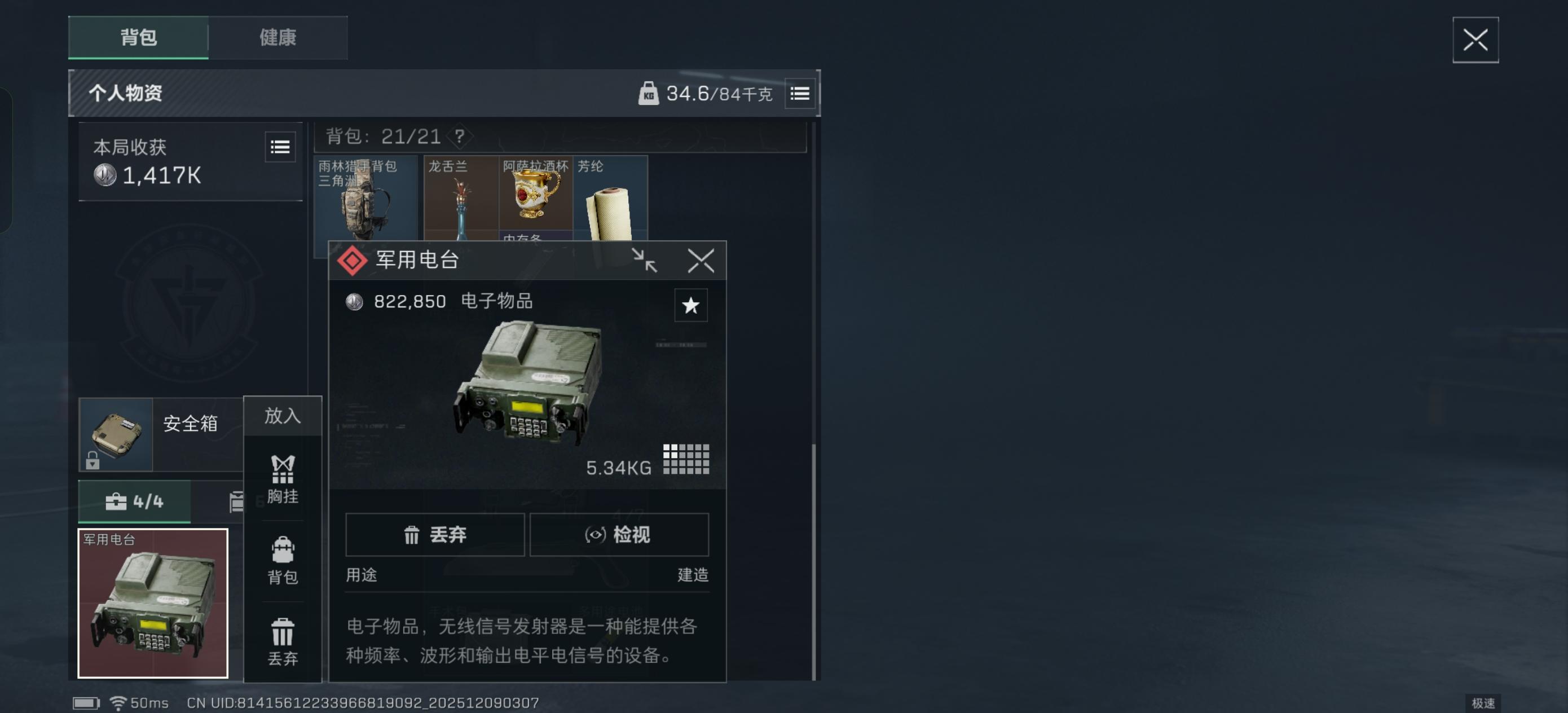The image size is (1568, 713).
Task: Discard item using 丢弃 trash icon in side menu
Action: click(283, 642)
